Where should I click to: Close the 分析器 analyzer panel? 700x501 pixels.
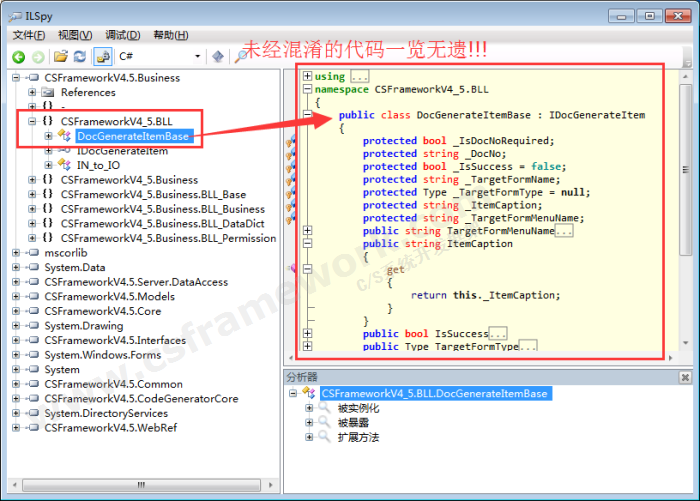pyautogui.click(x=685, y=377)
